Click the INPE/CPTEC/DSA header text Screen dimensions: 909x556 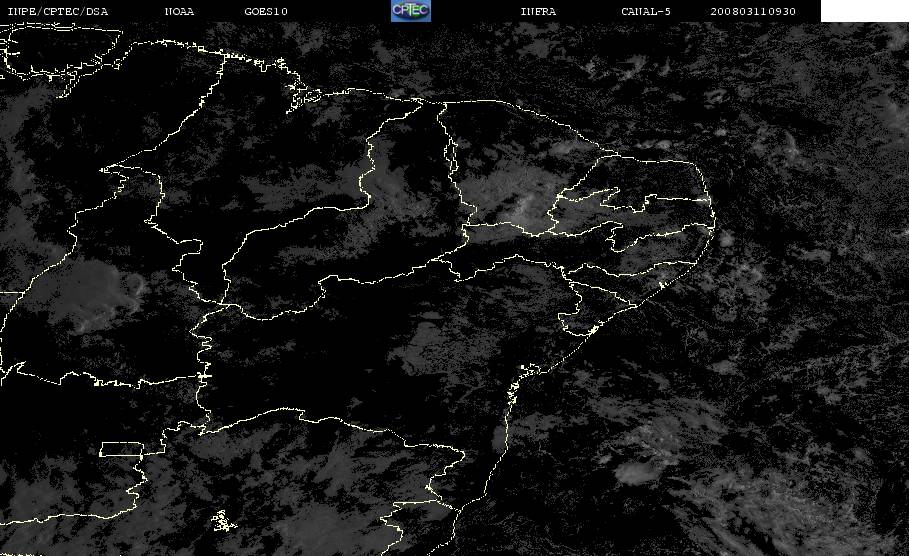pos(58,12)
